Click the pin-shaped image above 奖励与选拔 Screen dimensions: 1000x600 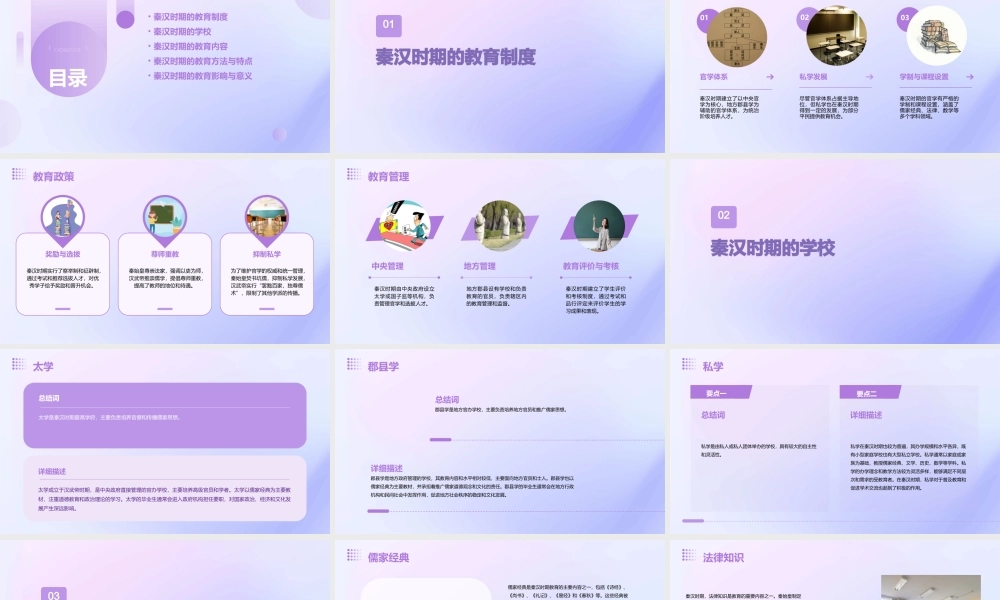62,220
